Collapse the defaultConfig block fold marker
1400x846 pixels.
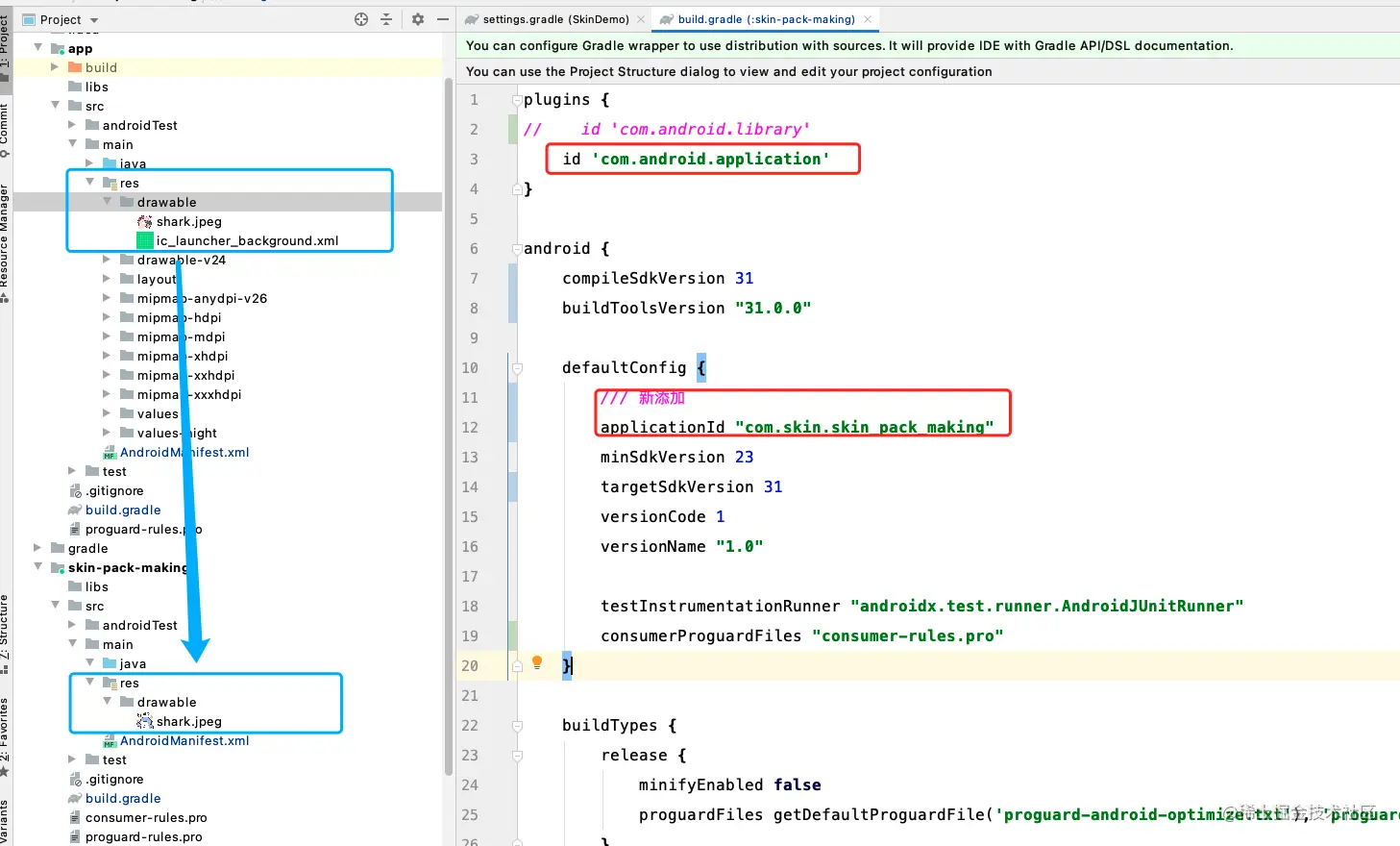(517, 368)
